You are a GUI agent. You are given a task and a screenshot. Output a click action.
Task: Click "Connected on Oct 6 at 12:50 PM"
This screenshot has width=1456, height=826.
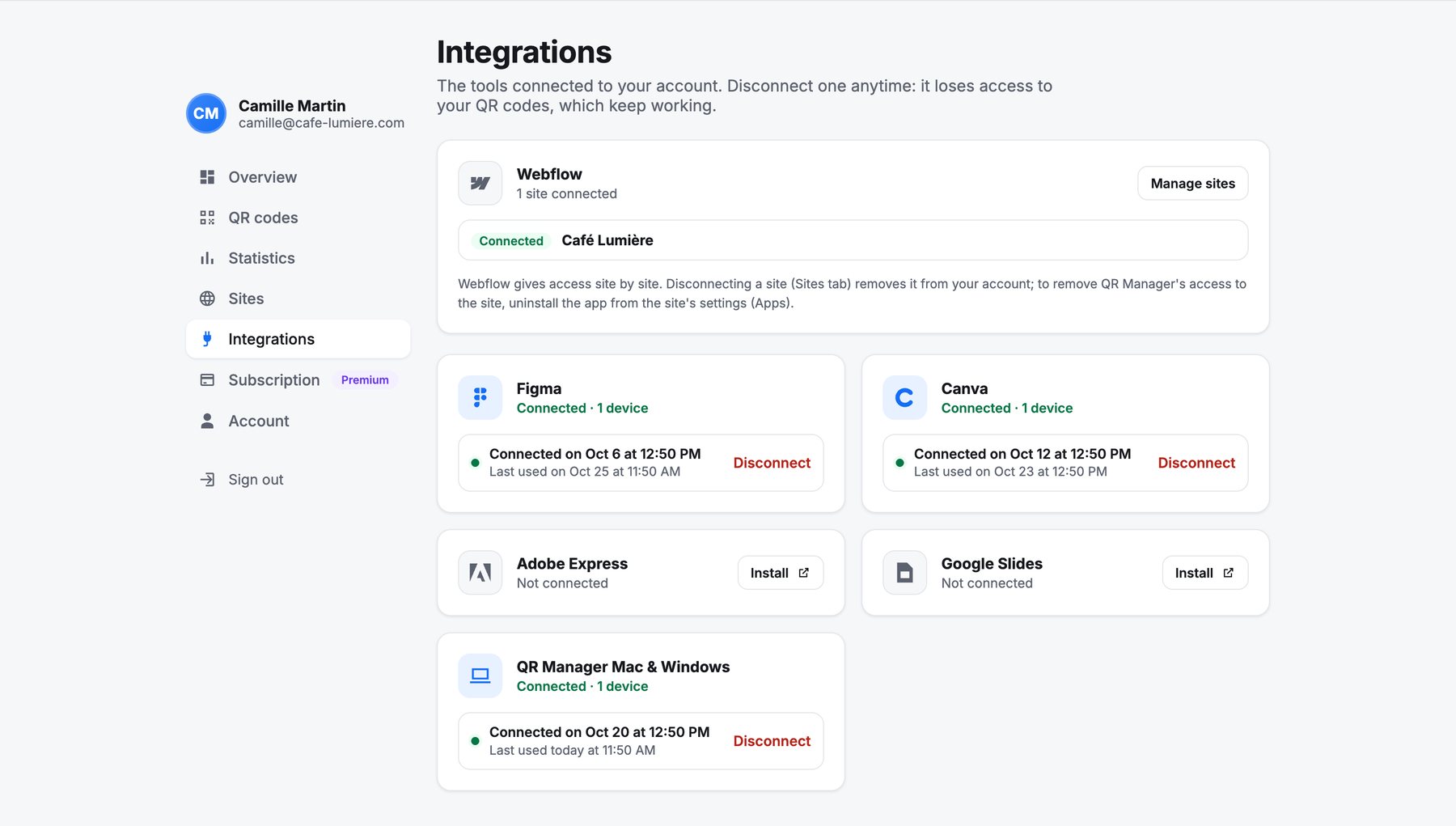click(x=595, y=454)
